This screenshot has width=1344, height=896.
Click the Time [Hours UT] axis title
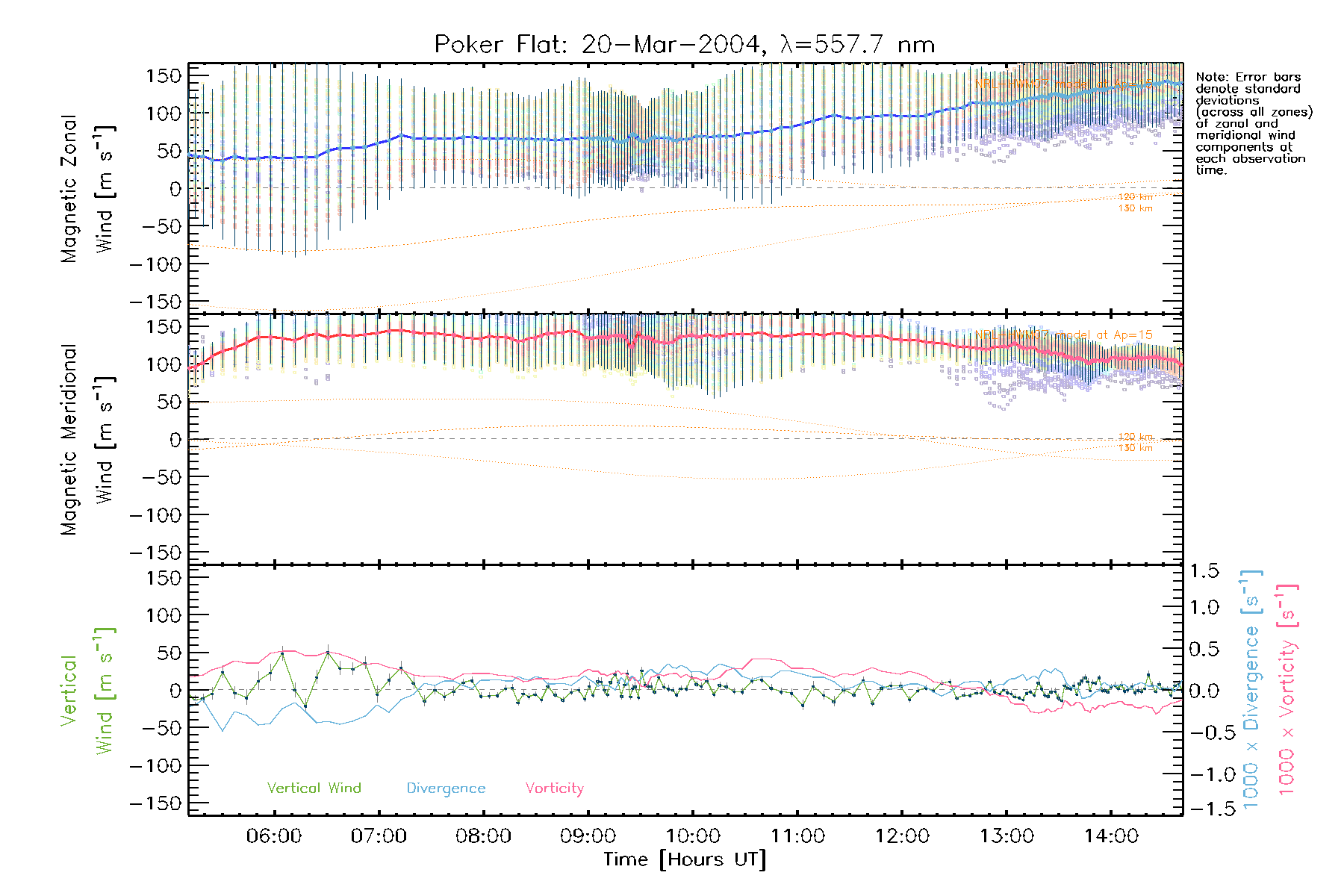tap(684, 859)
